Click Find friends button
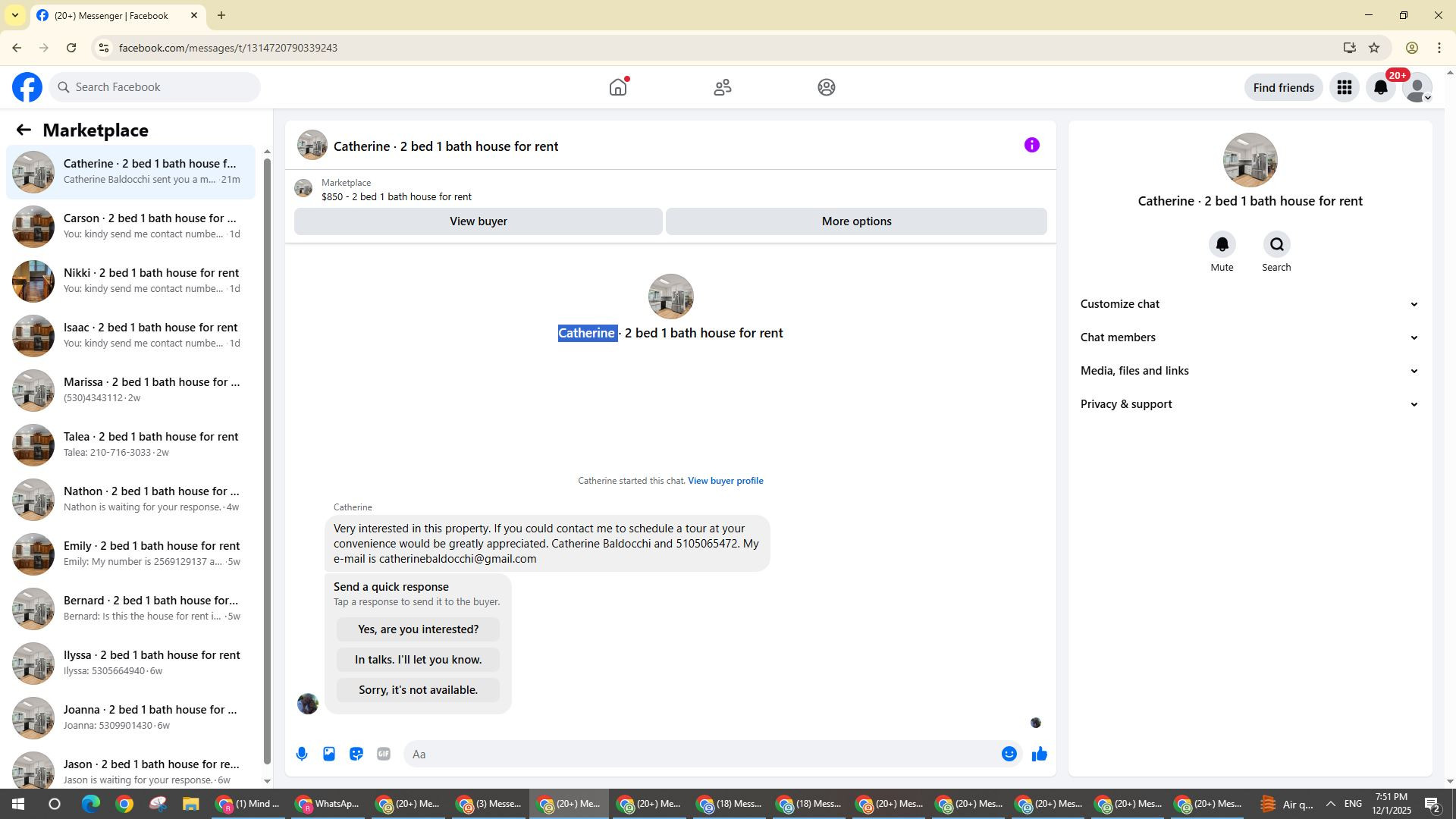Viewport: 1456px width, 819px height. point(1283,87)
